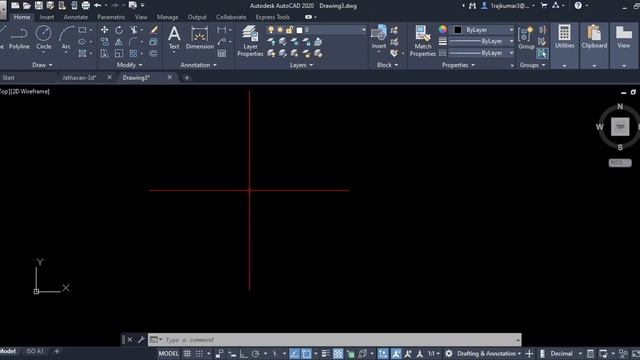Open the layer 0 dropdown list

(317, 30)
